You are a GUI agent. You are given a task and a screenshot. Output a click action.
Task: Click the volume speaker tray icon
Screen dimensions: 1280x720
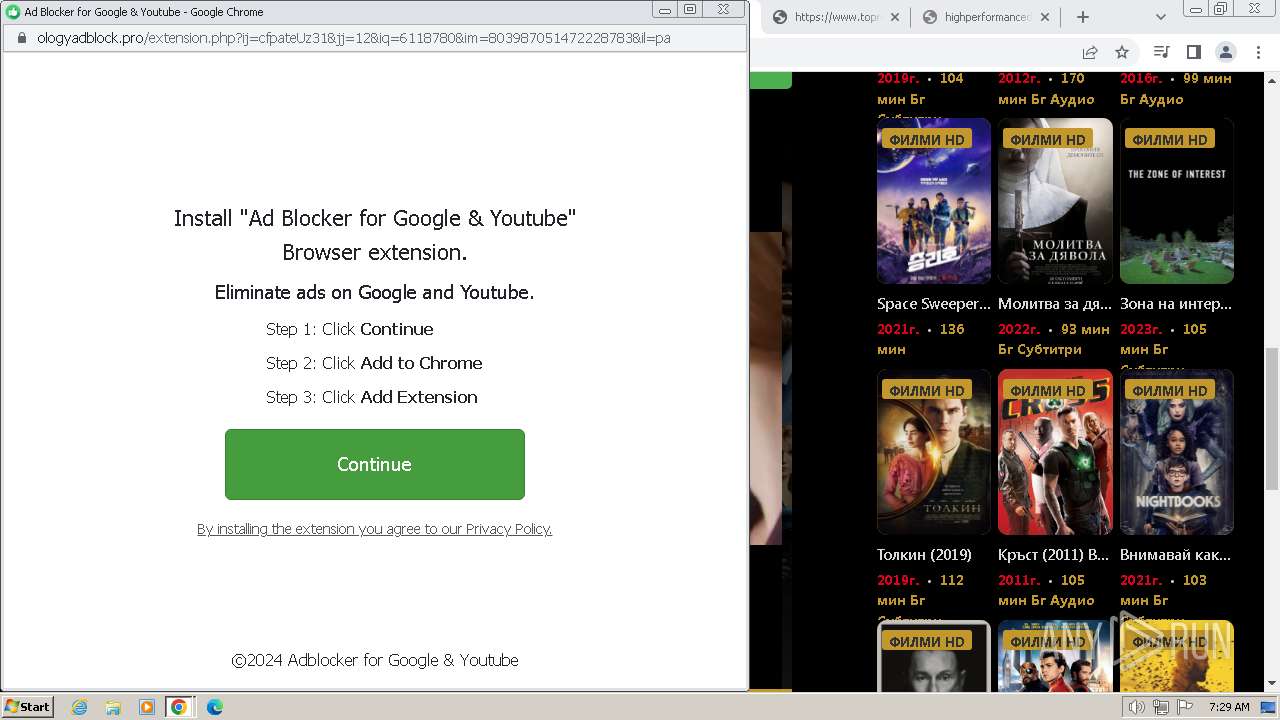1136,707
